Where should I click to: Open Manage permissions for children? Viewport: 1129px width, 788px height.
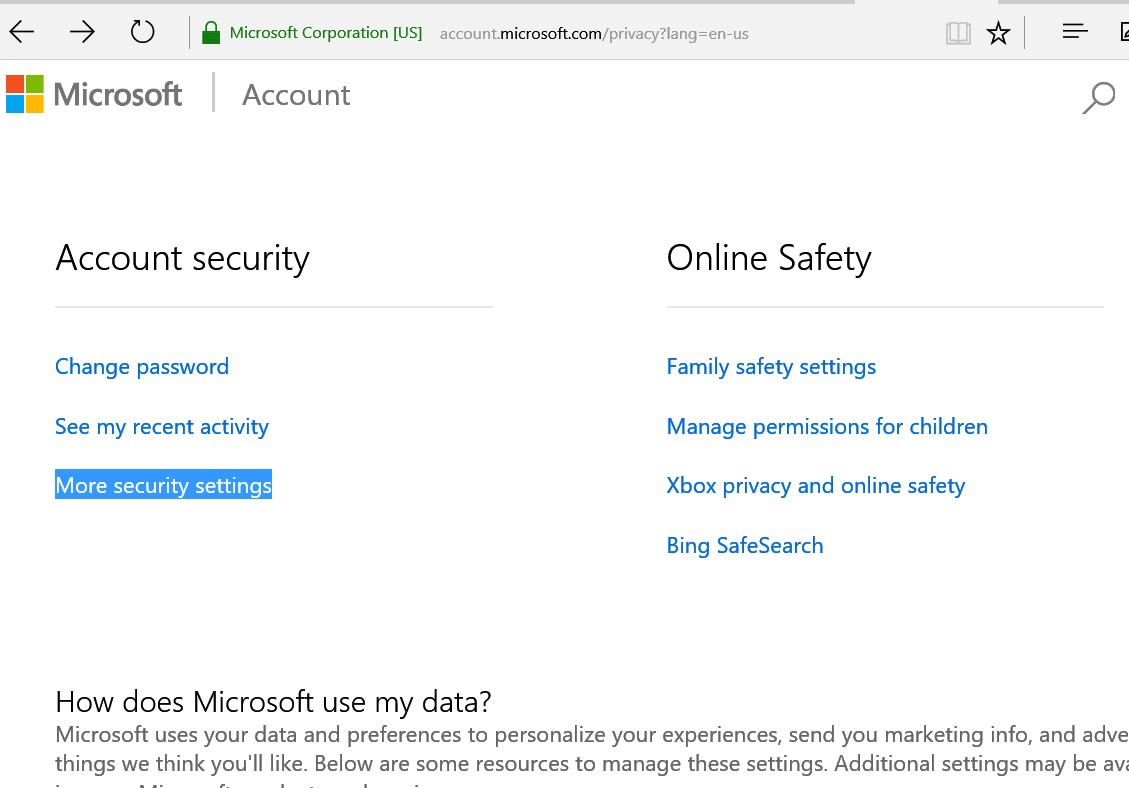[827, 426]
